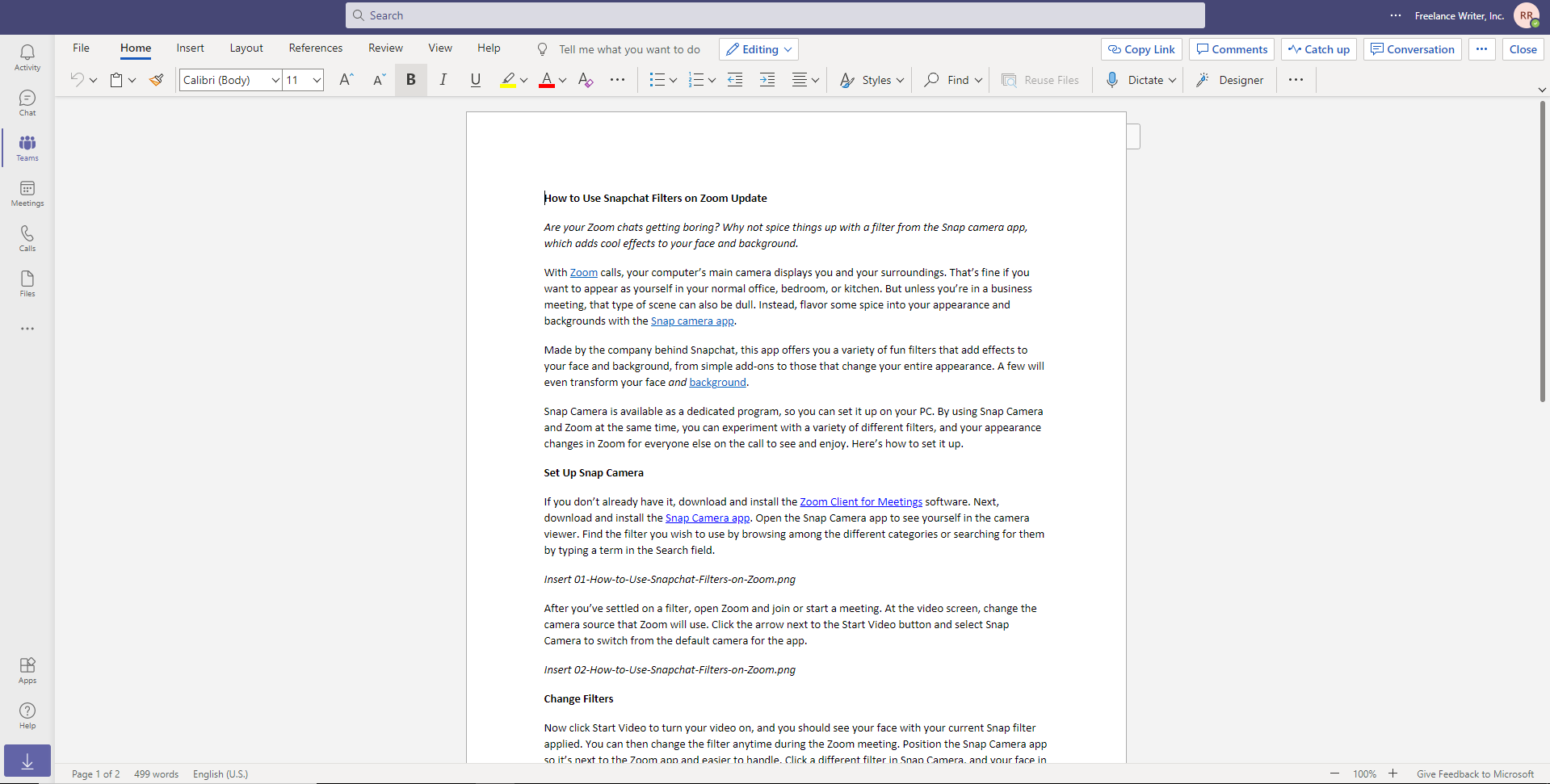Switch to the View tab
Viewport: 1550px width, 784px height.
440,48
